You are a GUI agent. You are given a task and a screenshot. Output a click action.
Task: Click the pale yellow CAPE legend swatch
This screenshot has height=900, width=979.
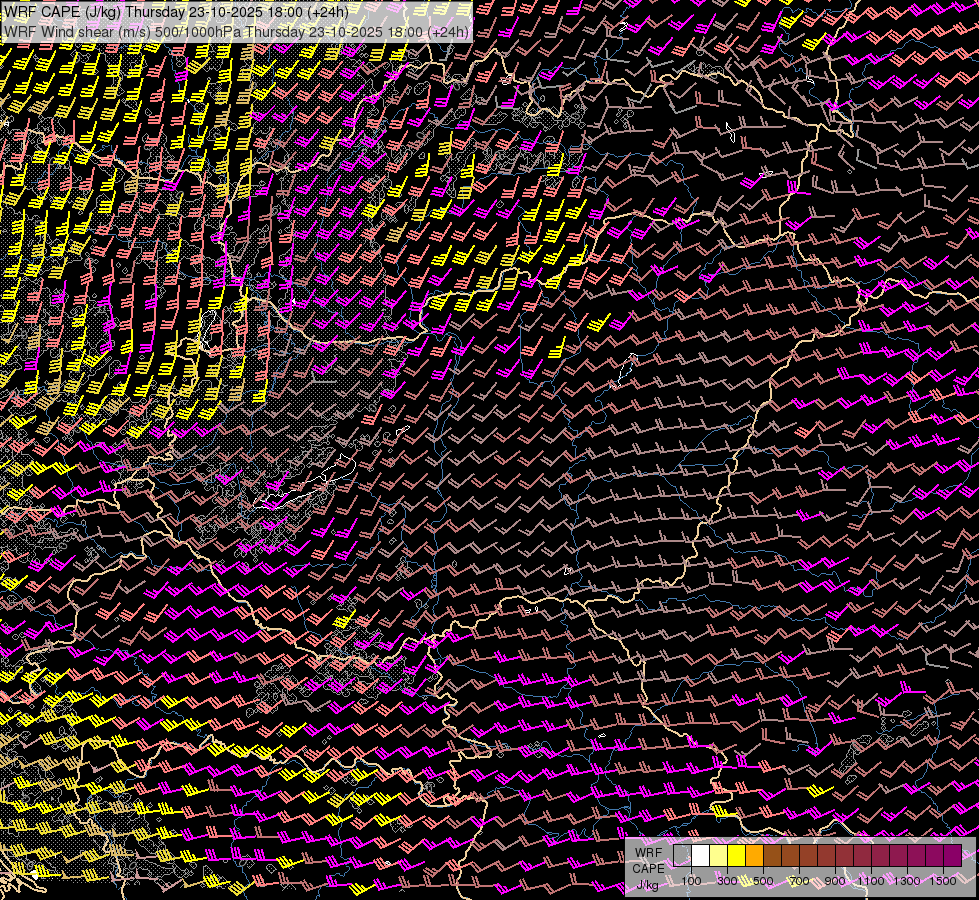pyautogui.click(x=719, y=855)
